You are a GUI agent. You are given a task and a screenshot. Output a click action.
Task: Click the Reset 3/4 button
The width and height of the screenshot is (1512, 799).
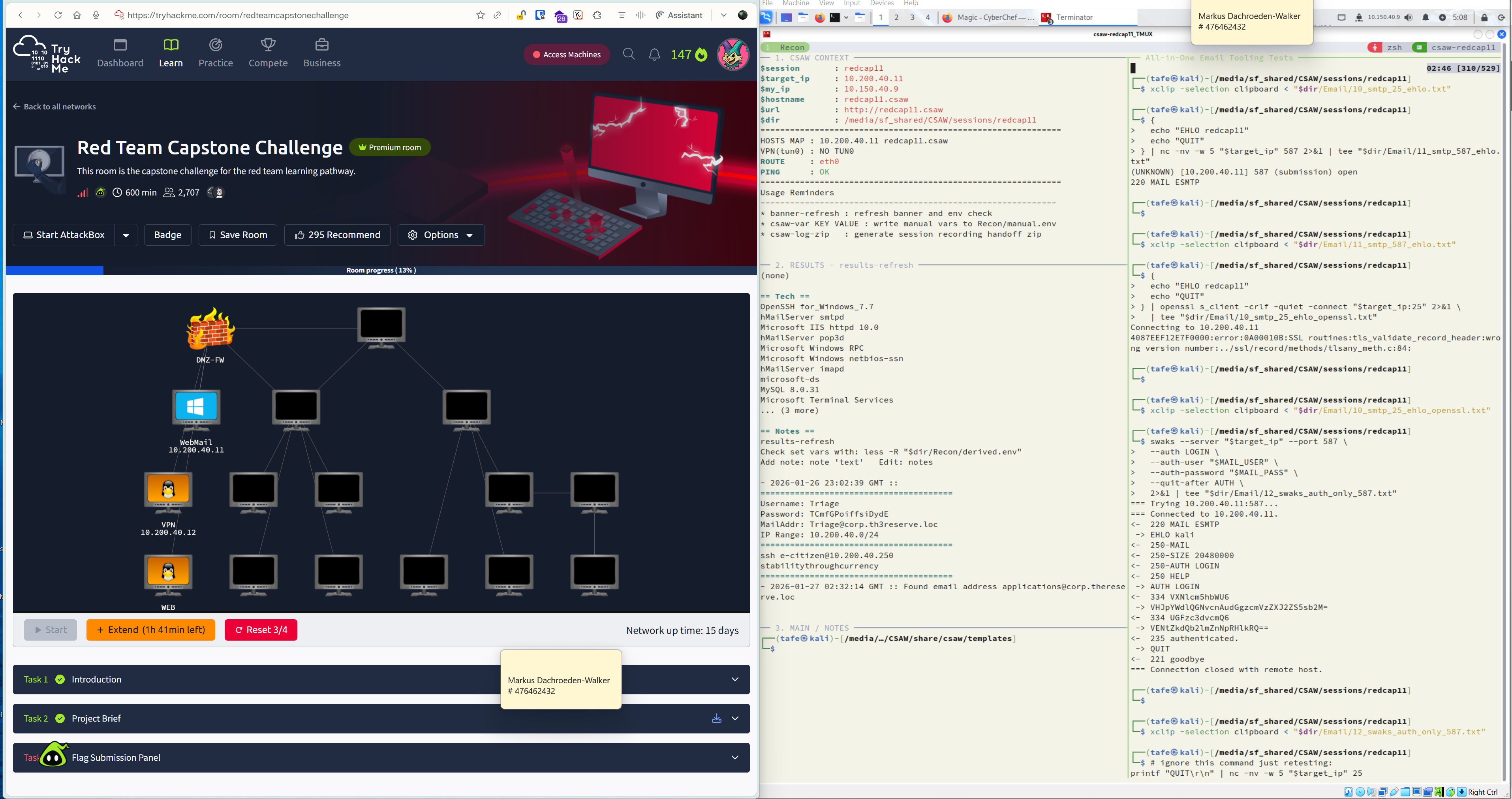point(261,629)
